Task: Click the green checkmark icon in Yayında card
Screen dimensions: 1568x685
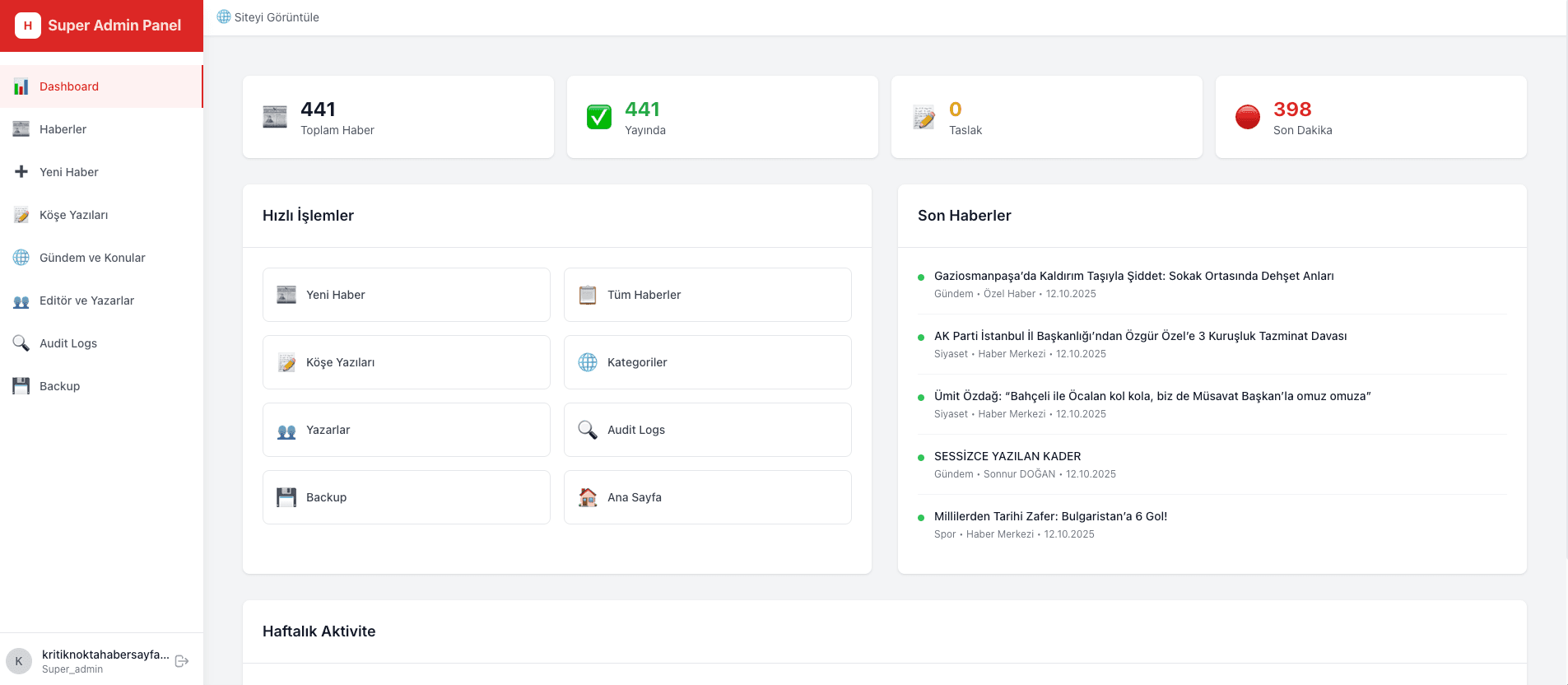Action: coord(599,117)
